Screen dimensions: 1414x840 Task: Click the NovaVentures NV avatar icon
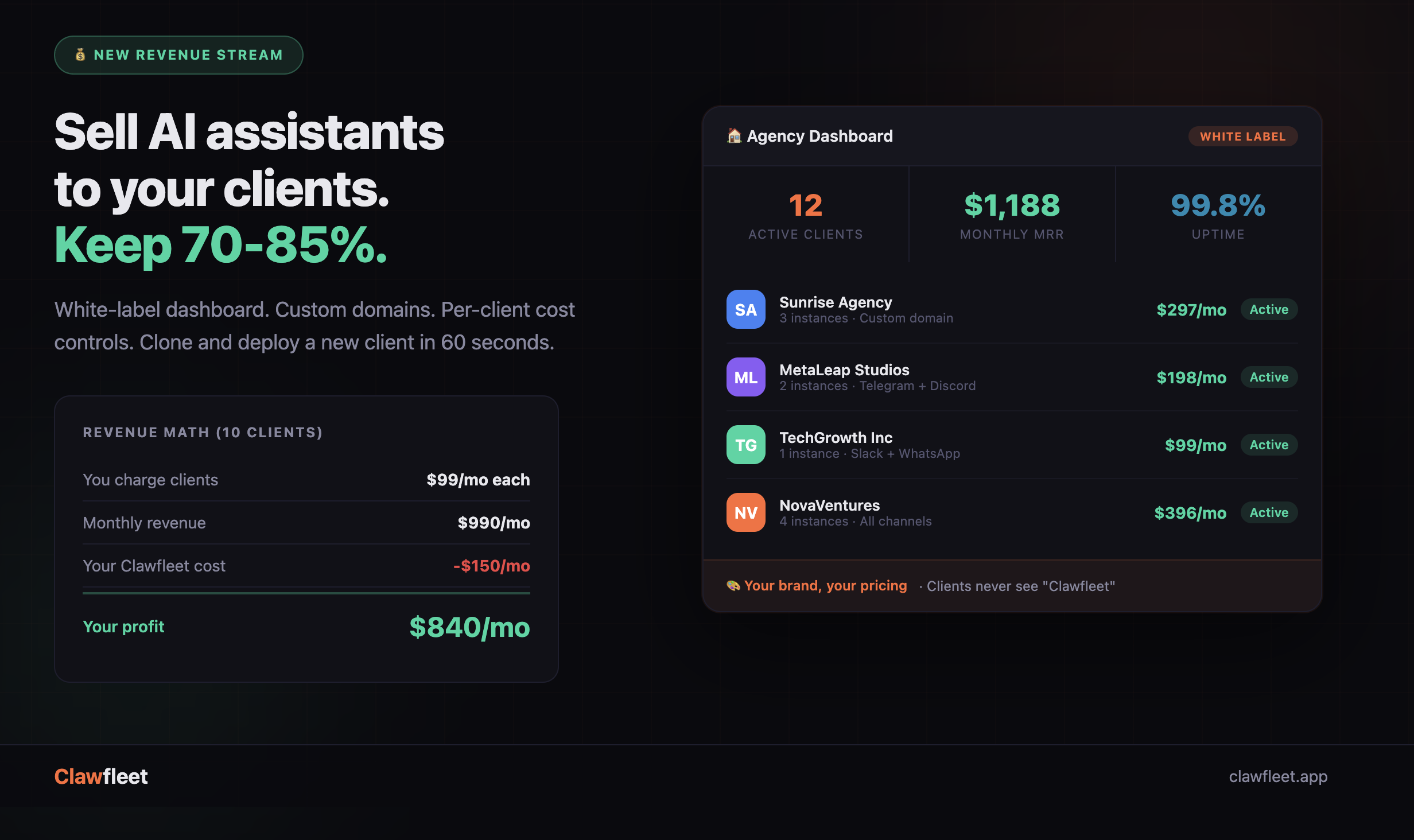coord(745,512)
